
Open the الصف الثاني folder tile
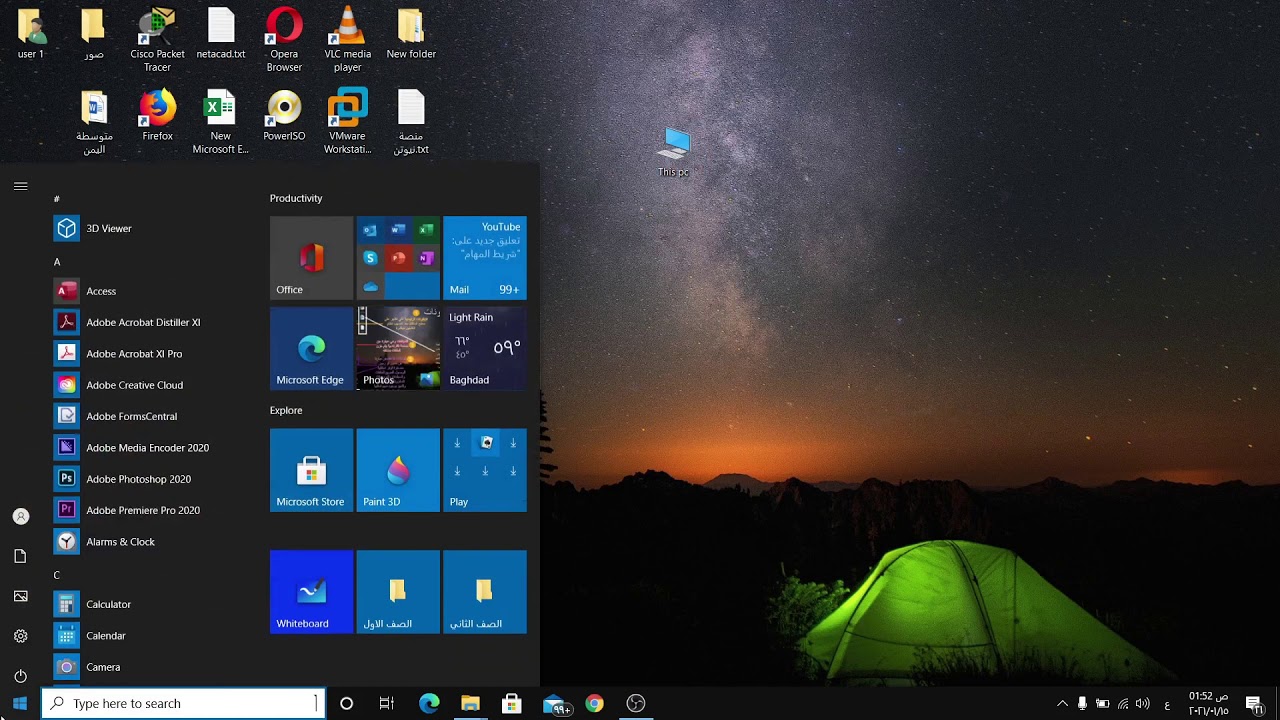pyautogui.click(x=484, y=592)
